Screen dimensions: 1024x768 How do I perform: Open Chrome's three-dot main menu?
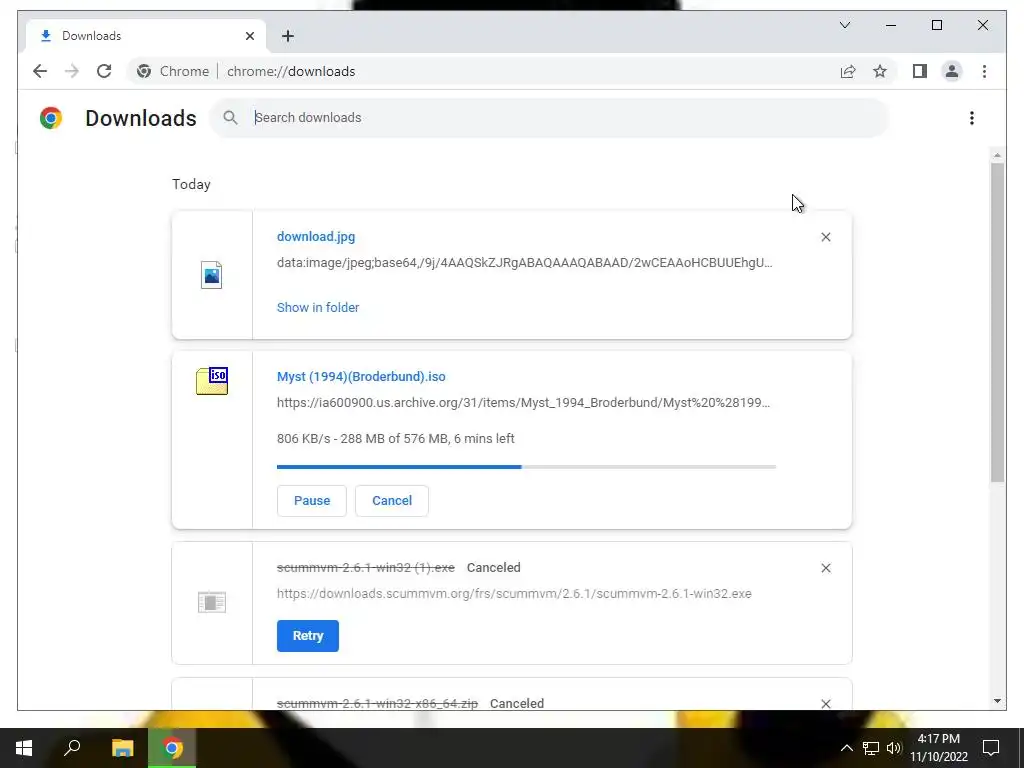click(984, 71)
